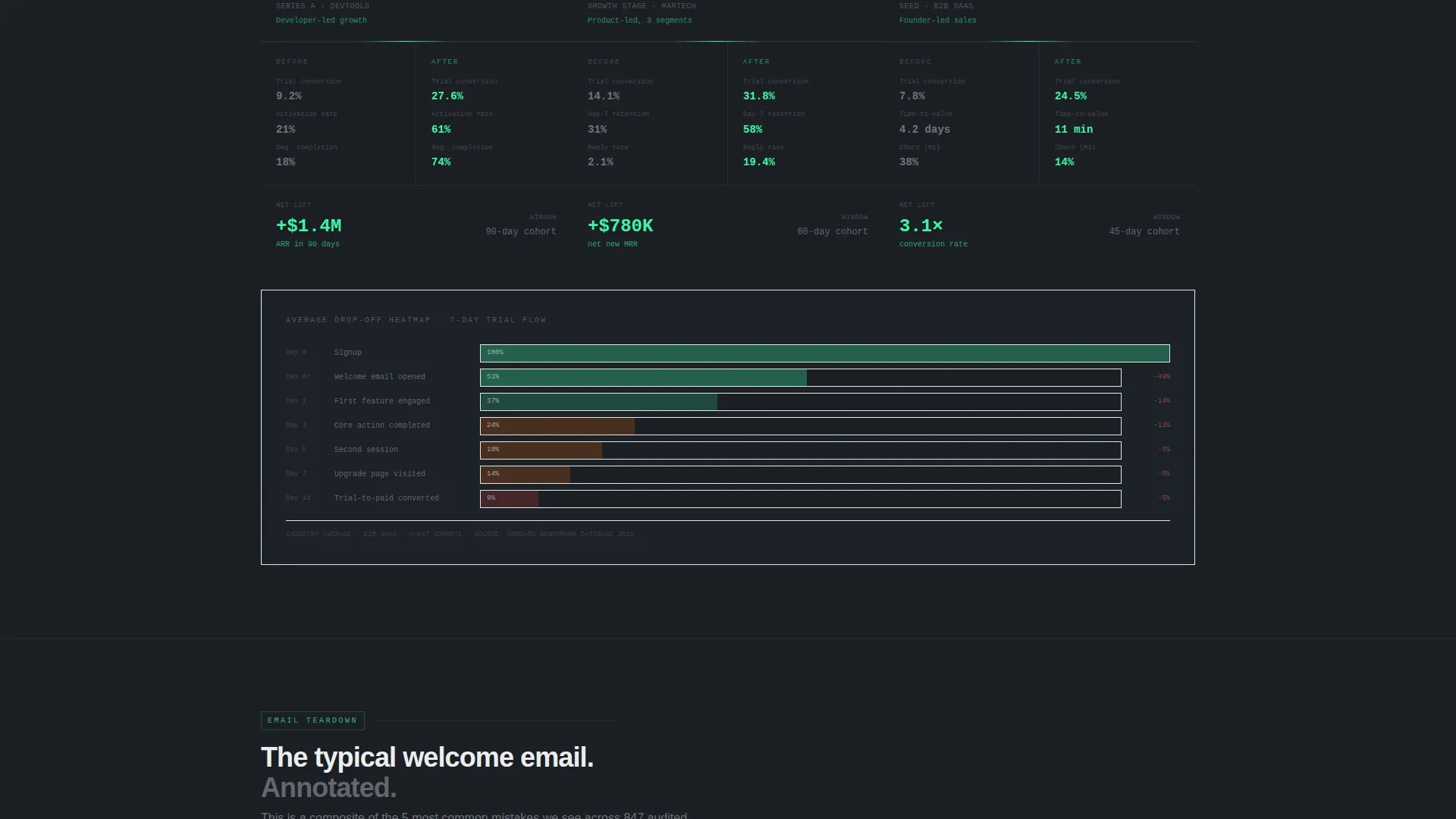Click the 'ARR in 90 days' caption
The width and height of the screenshot is (1456, 819).
click(308, 244)
